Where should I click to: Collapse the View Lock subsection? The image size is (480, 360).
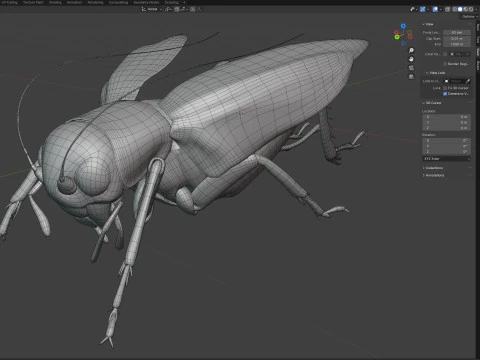pos(436,73)
